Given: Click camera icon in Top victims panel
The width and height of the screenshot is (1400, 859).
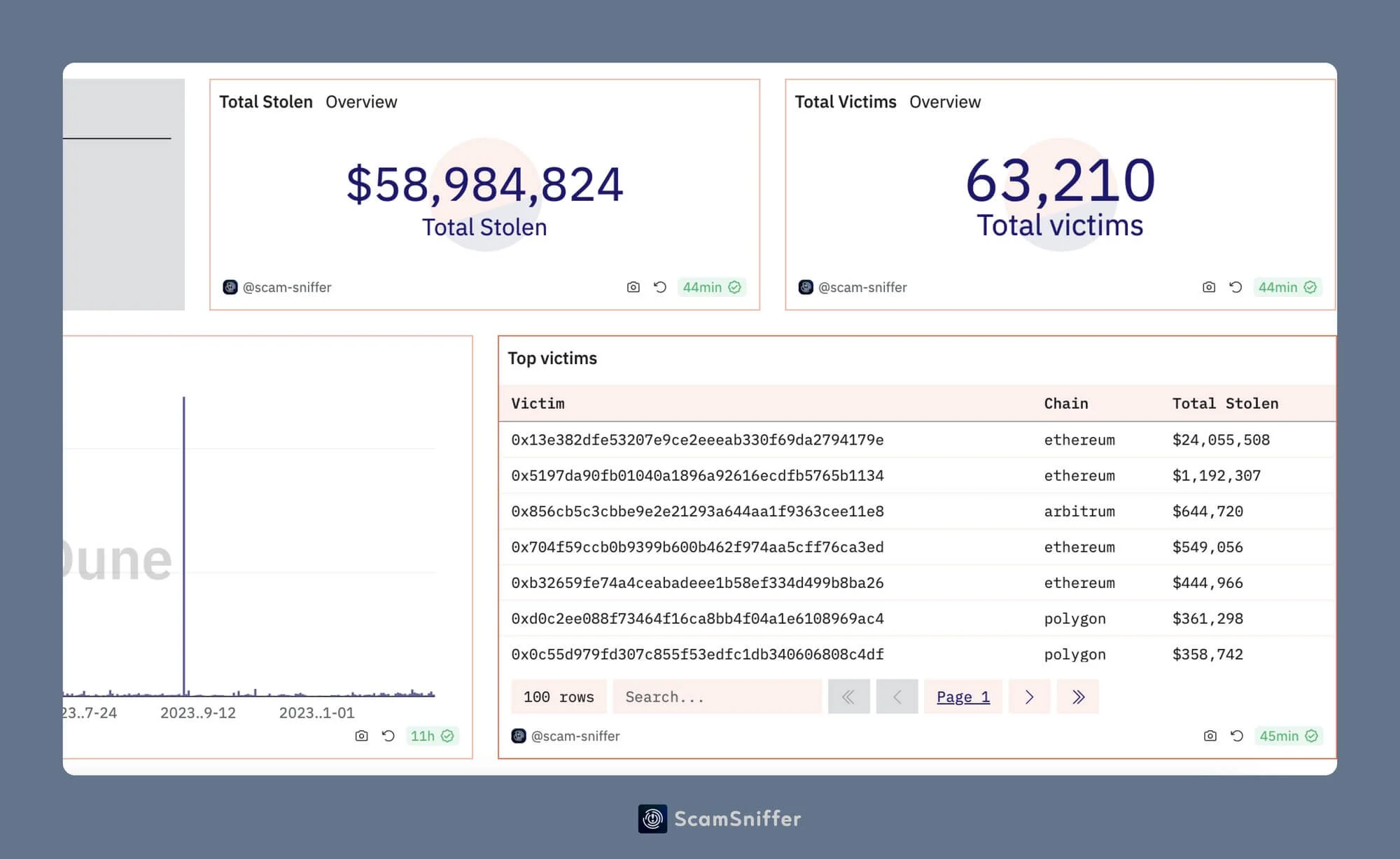Looking at the screenshot, I should [1210, 736].
